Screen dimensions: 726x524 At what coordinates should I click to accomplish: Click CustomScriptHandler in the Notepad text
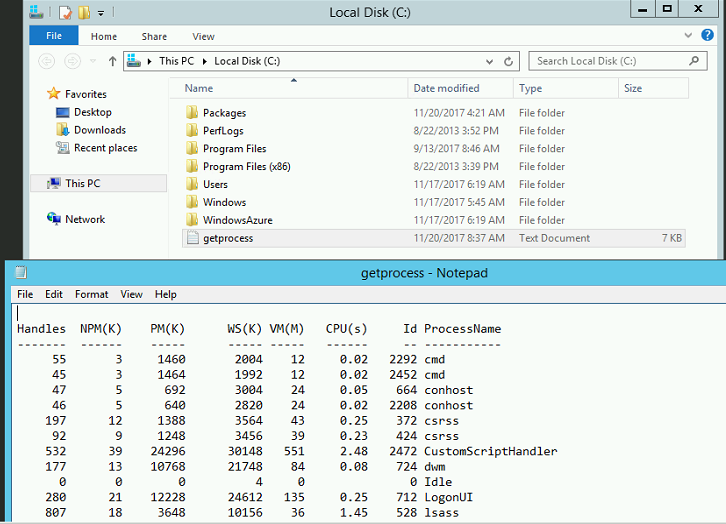(491, 451)
